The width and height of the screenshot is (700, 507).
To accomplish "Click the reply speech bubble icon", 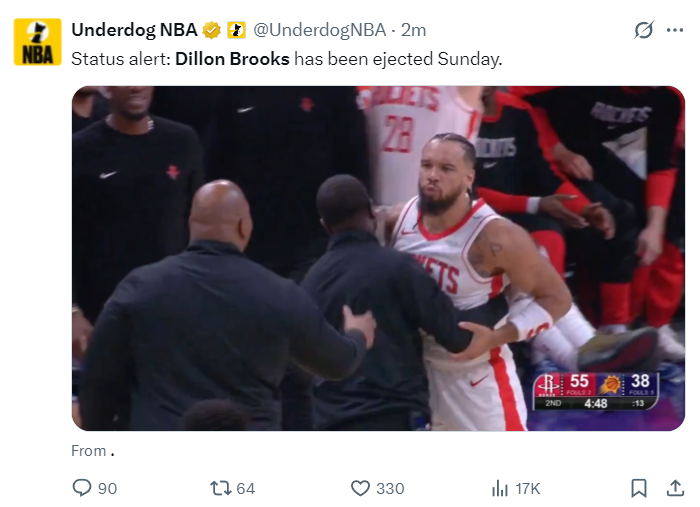I will tap(82, 488).
